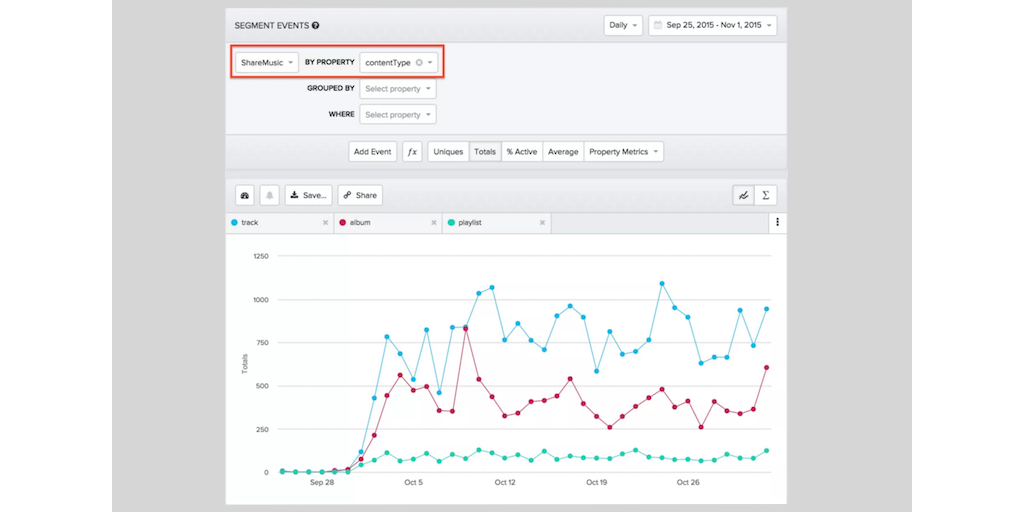Click the fx formula button
The image size is (1024, 512).
coord(412,152)
